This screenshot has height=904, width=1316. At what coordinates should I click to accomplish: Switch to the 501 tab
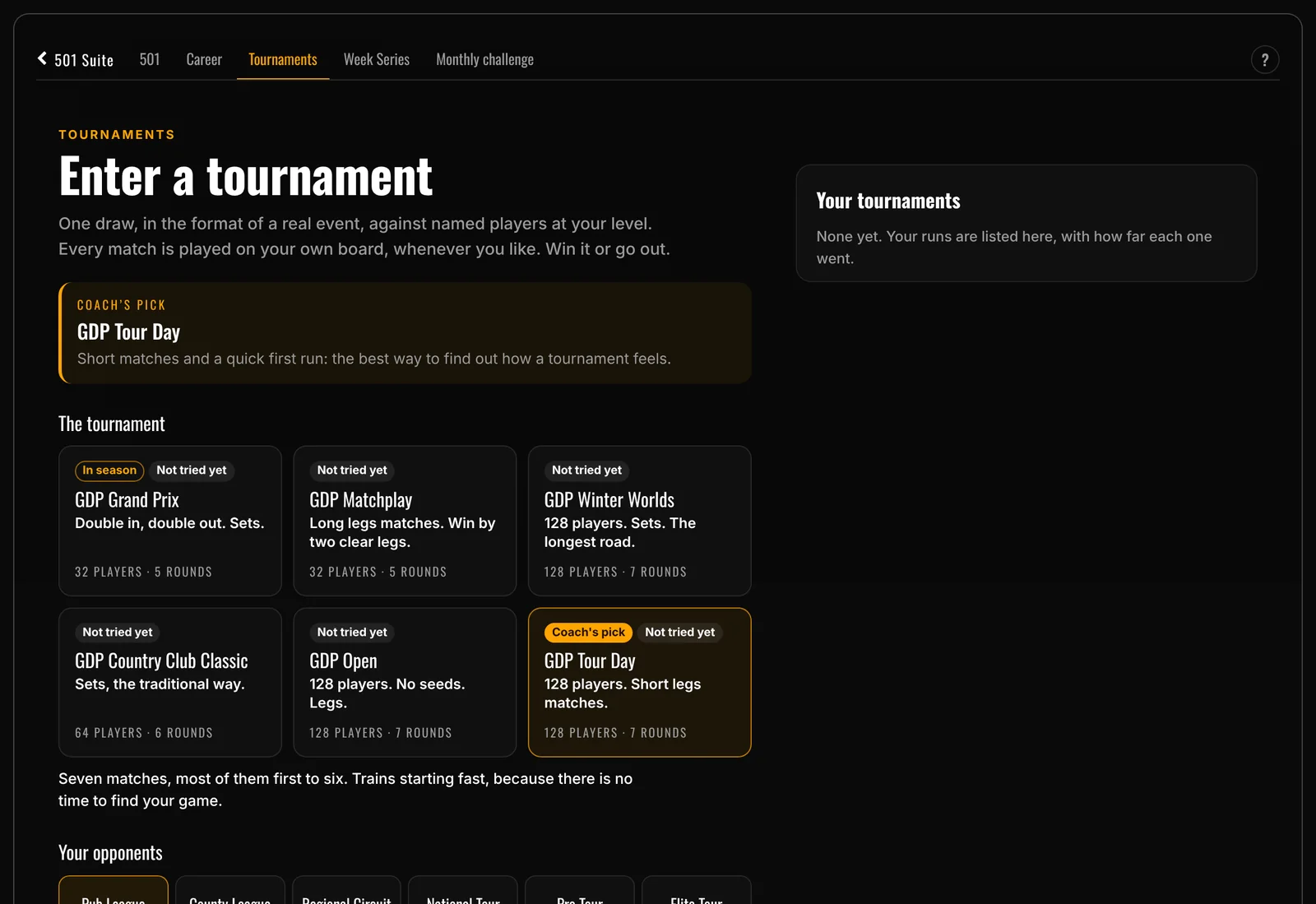click(x=150, y=60)
